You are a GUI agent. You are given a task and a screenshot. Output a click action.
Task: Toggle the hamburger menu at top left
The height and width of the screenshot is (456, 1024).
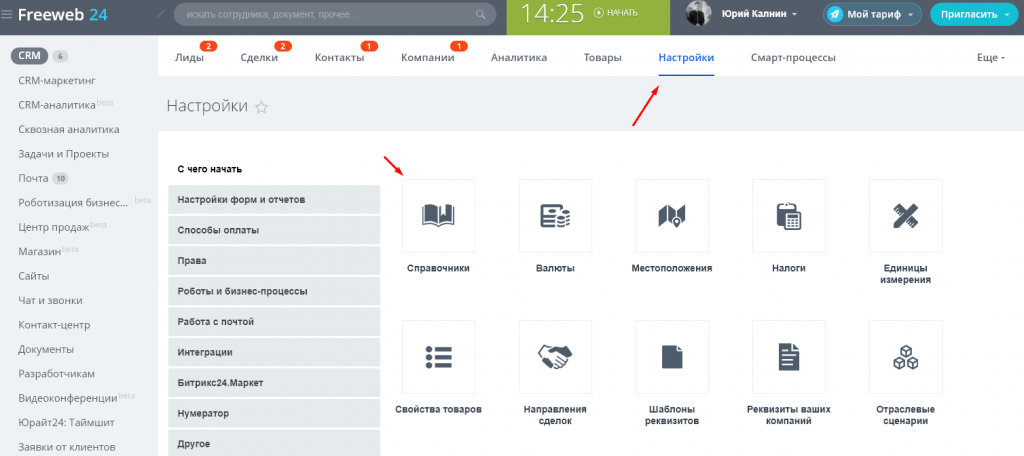[x=8, y=14]
